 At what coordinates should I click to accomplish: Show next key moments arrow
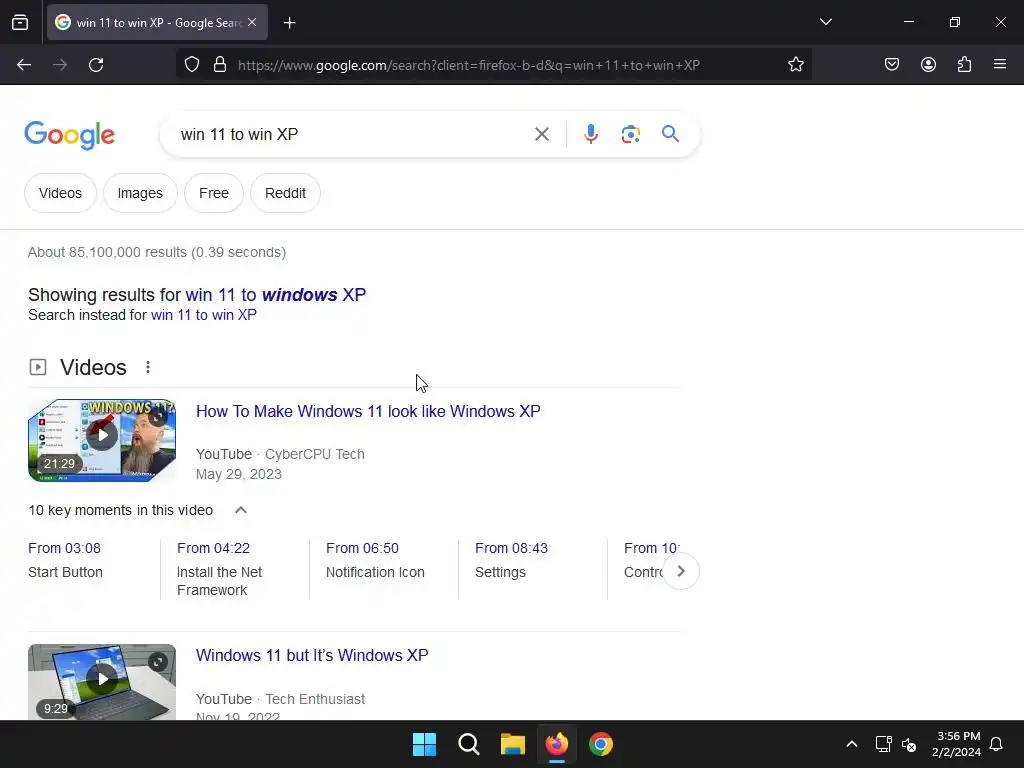click(681, 571)
